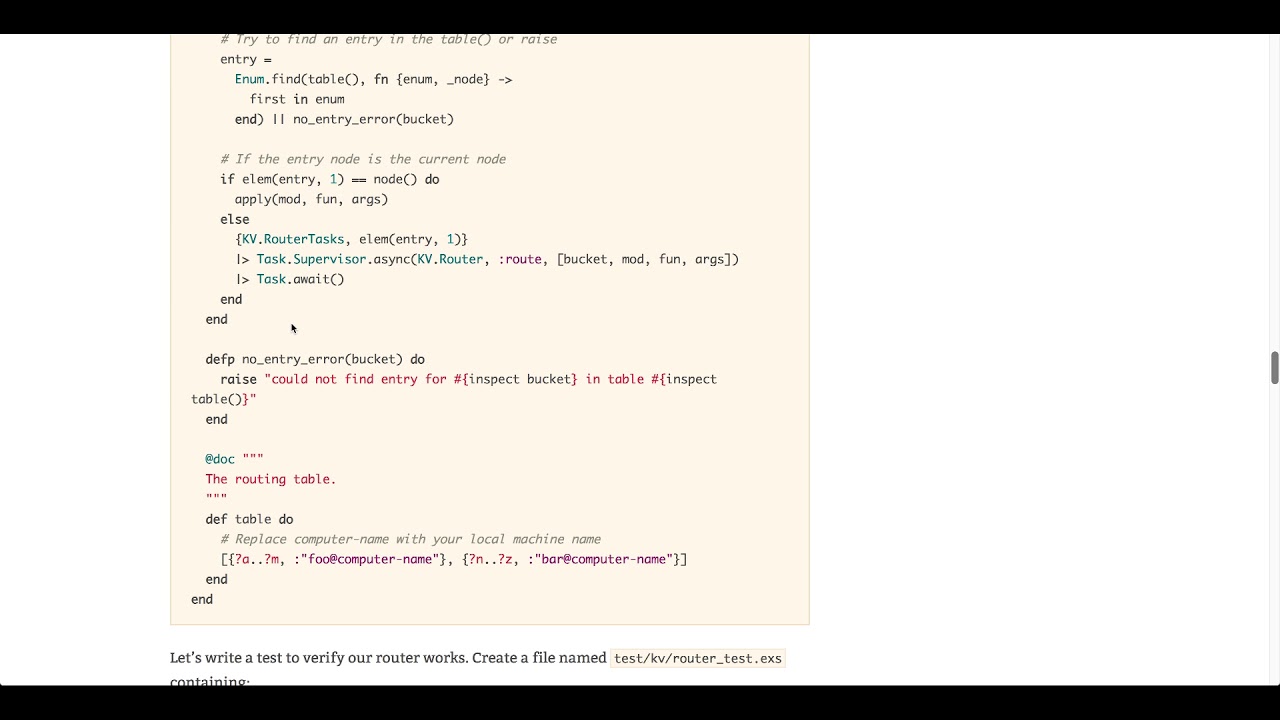Click the '|> Task.await()' line
Image resolution: width=1280 pixels, height=720 pixels.
tap(290, 279)
